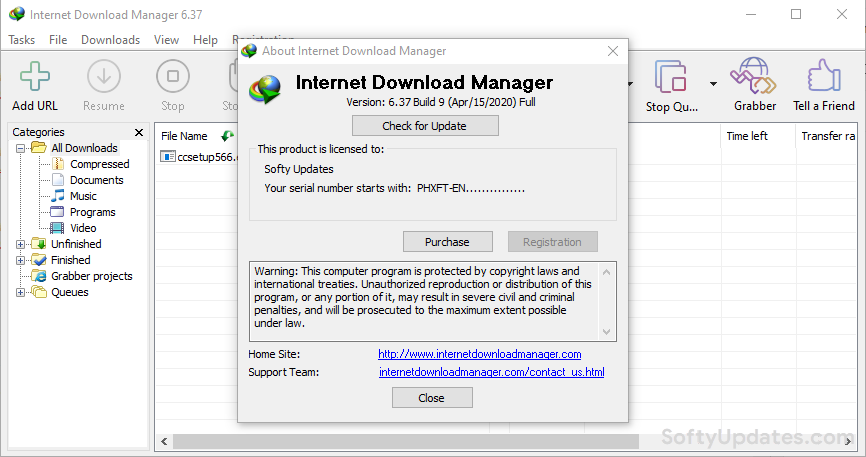Click the Add URL toolbar icon
This screenshot has height=457, width=866.
tap(35, 76)
